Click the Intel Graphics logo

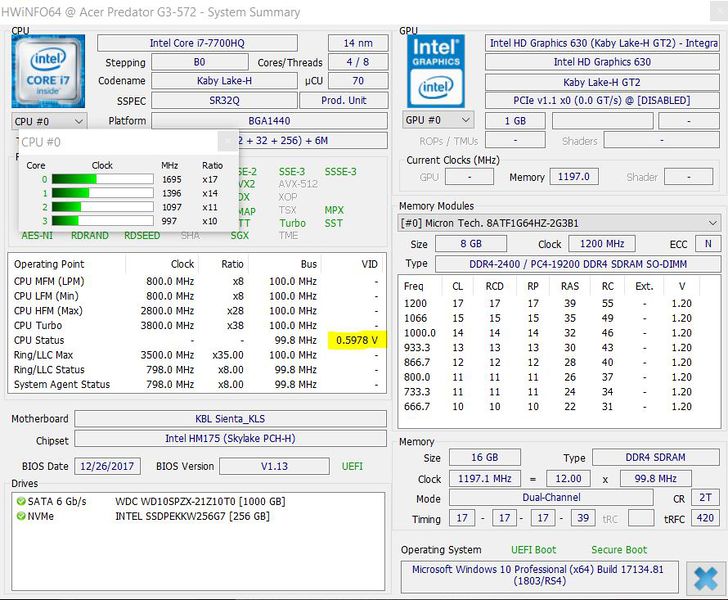[x=436, y=71]
